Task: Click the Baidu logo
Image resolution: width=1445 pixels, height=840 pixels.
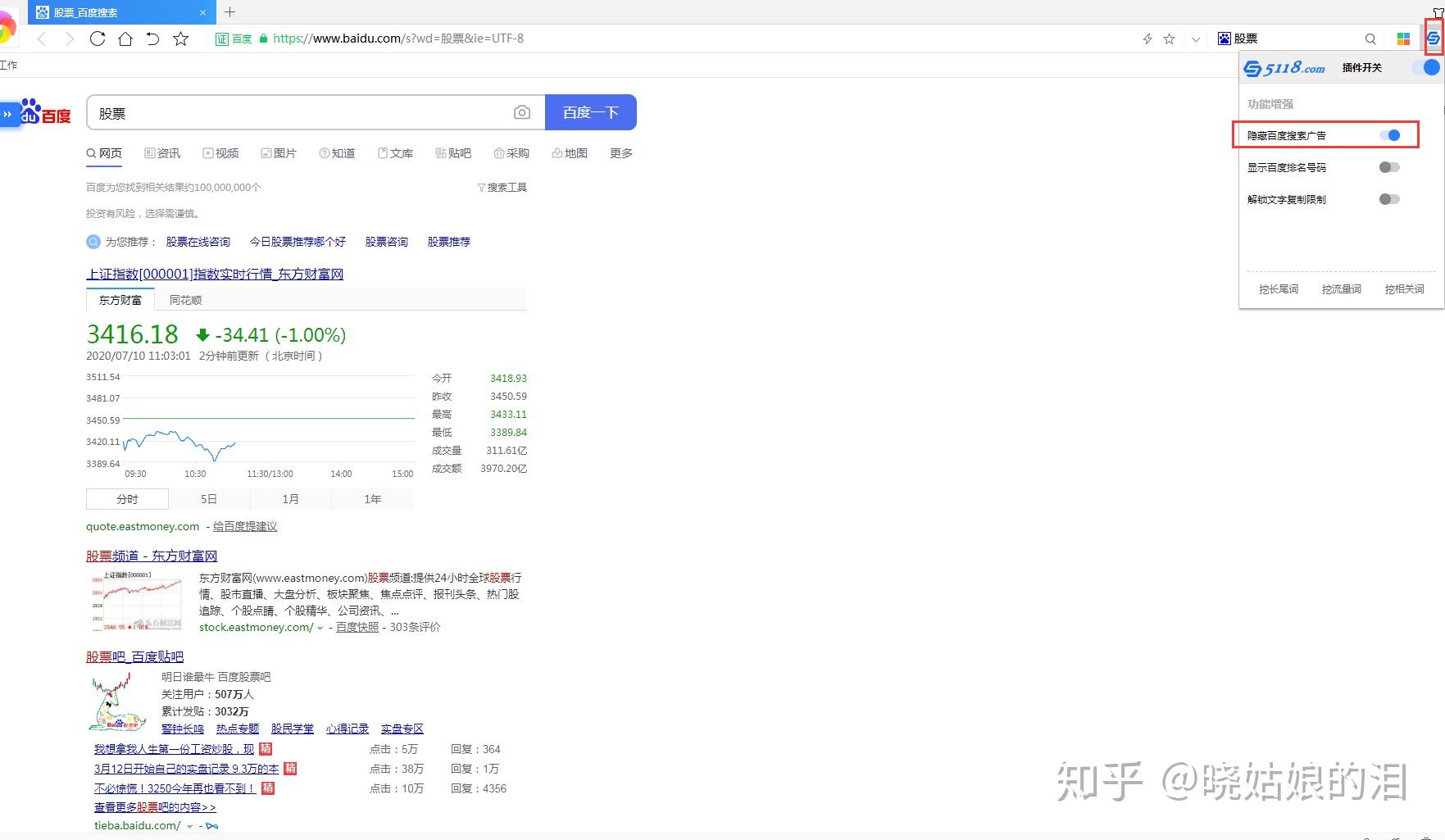Action: (46, 112)
